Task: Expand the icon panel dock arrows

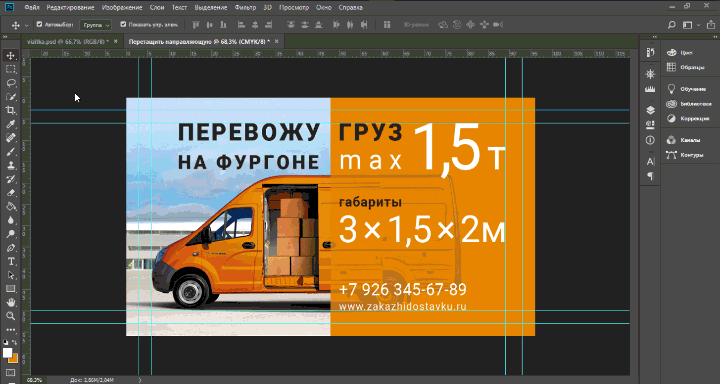Action: pos(655,37)
